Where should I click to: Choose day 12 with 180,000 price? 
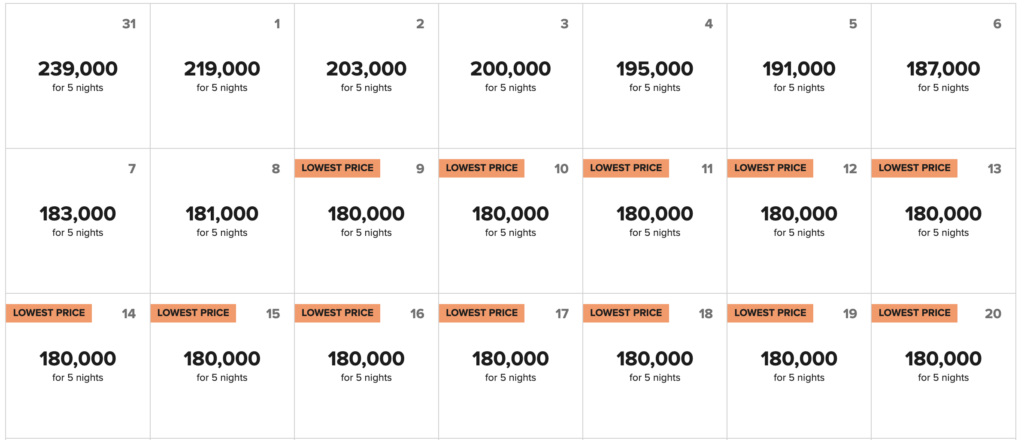pyautogui.click(x=799, y=220)
